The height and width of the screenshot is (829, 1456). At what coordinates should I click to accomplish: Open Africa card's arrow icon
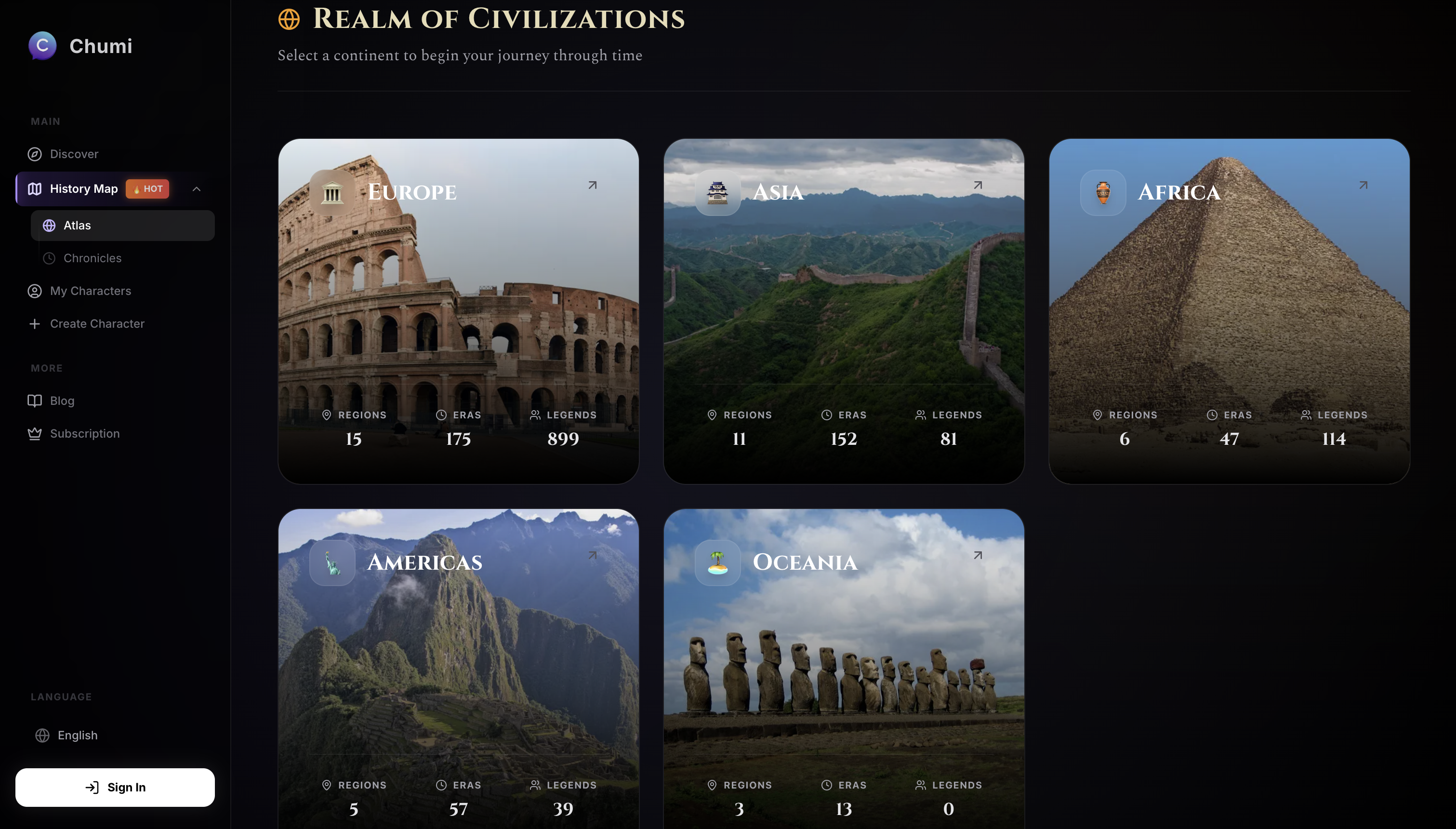pyautogui.click(x=1363, y=185)
